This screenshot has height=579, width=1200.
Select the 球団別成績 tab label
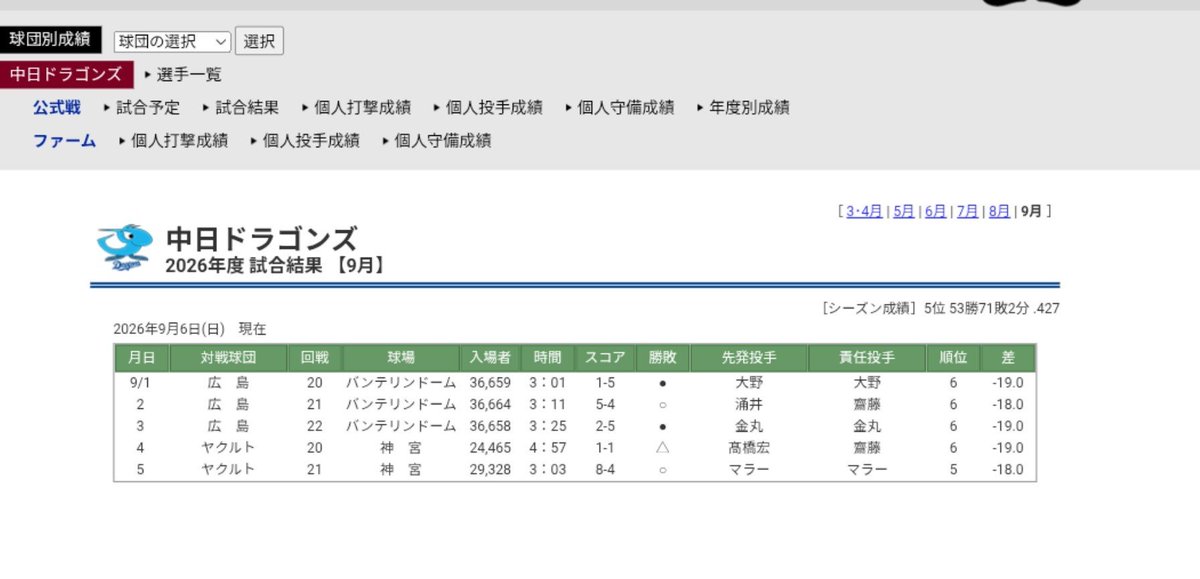pyautogui.click(x=50, y=39)
